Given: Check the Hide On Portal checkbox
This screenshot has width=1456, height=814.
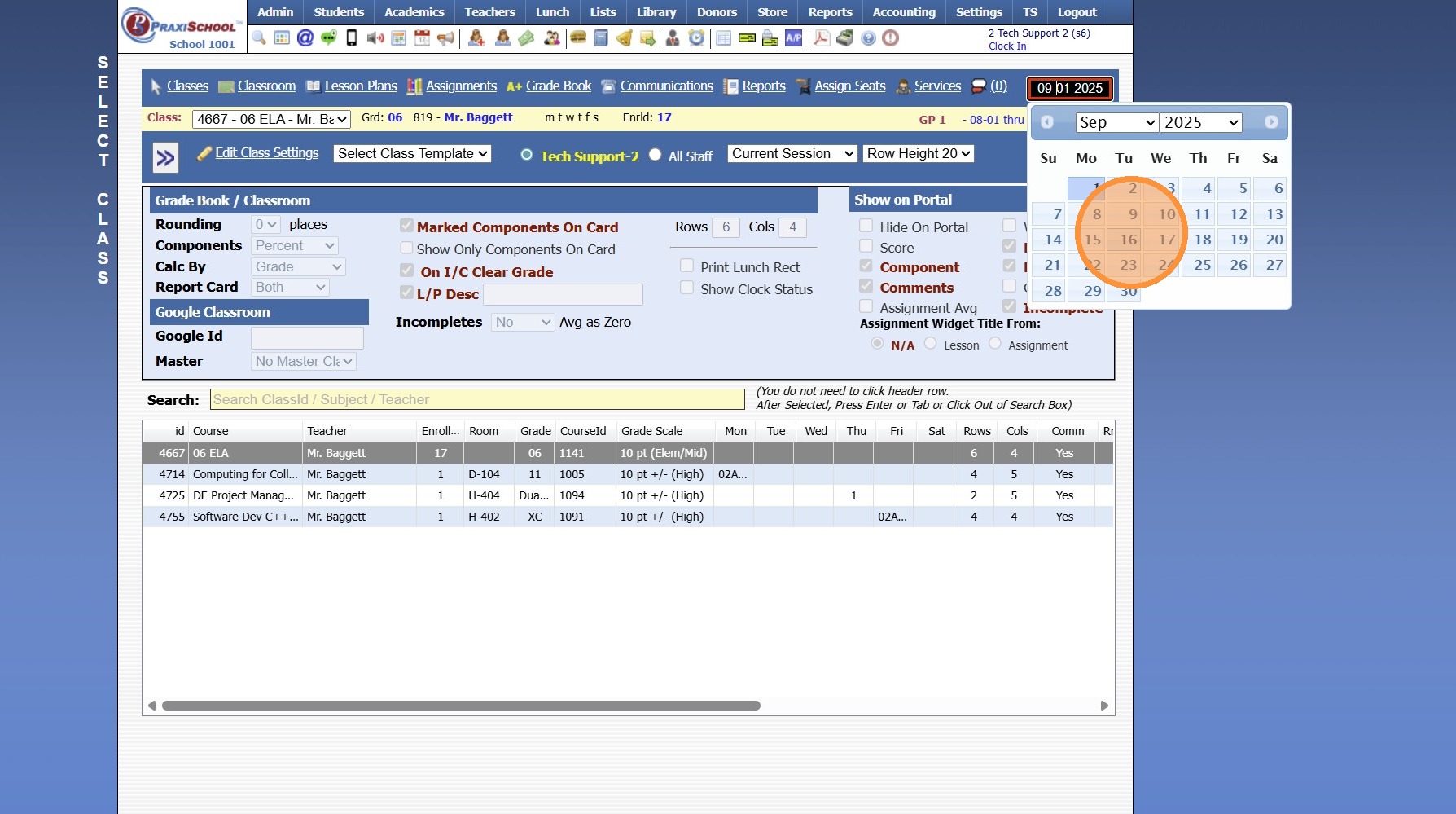Looking at the screenshot, I should 866,226.
